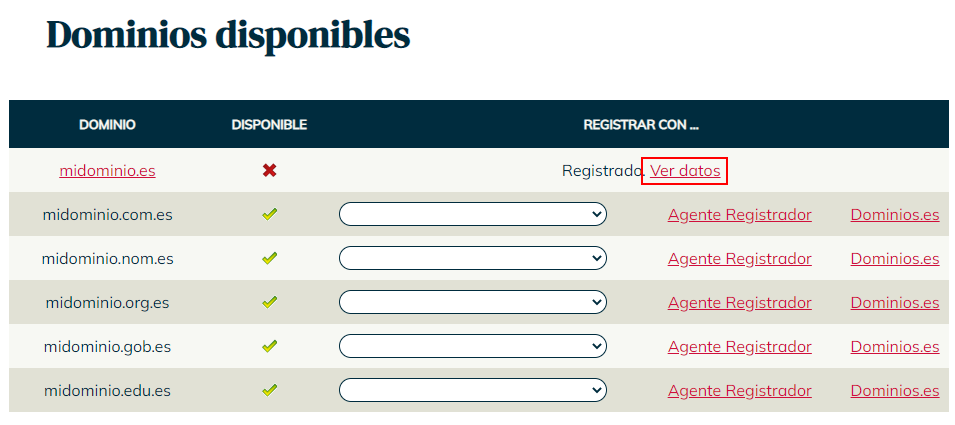Click the green checkmark for midominio.gob.es
Image resolution: width=955 pixels, height=425 pixels.
click(x=269, y=346)
